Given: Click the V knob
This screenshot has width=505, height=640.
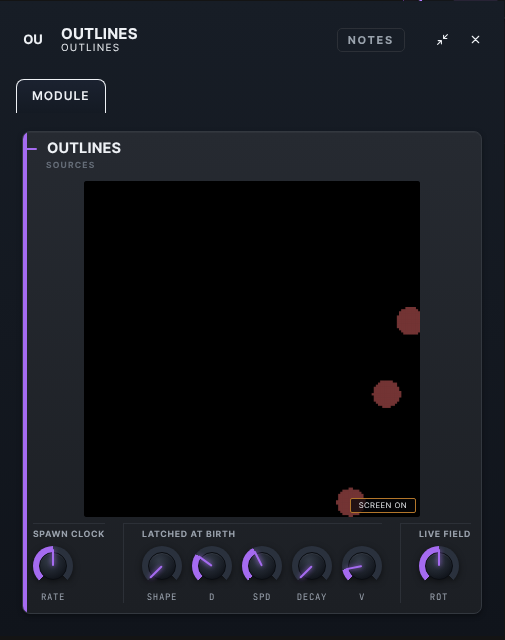Looking at the screenshot, I should click(362, 566).
